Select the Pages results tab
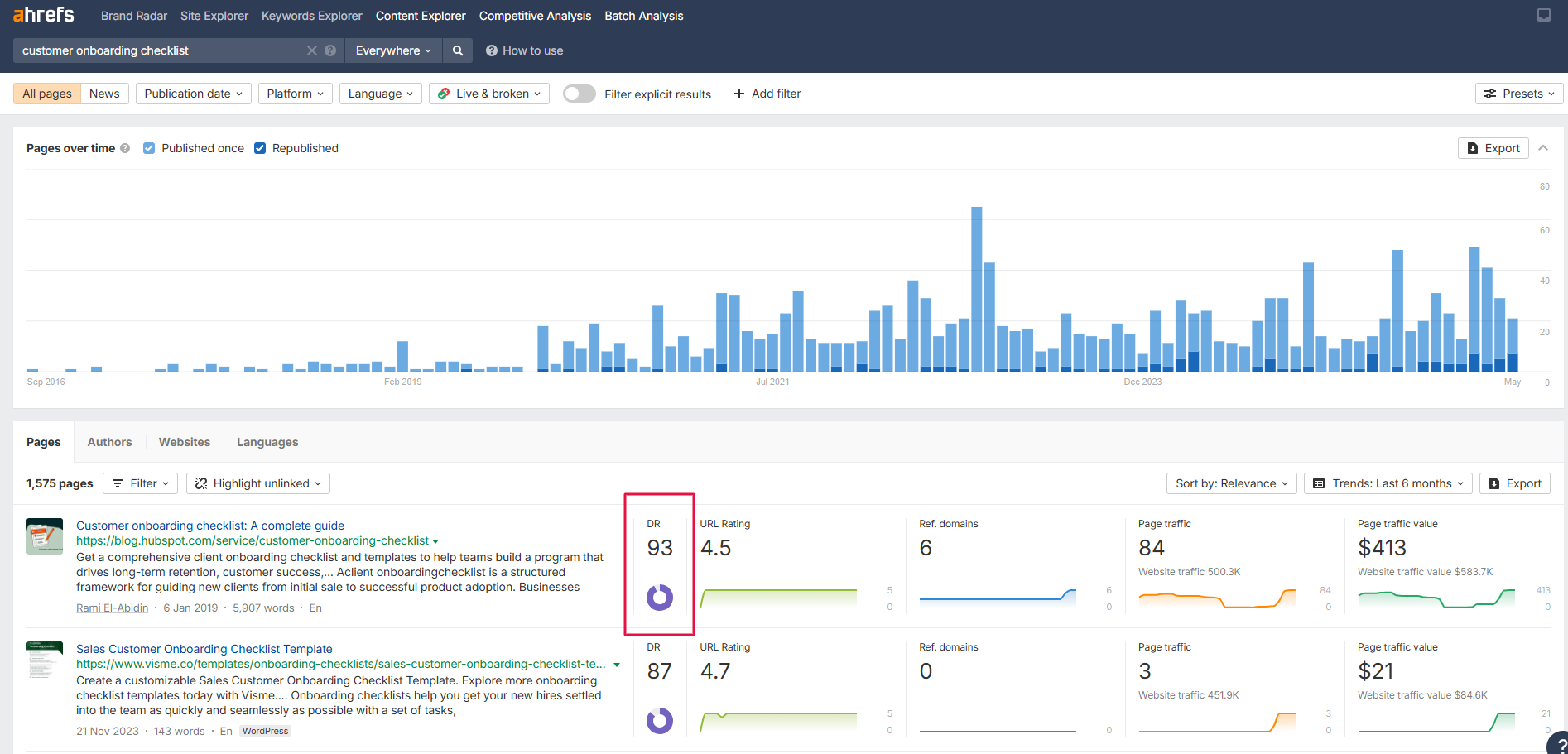Screen dimensions: 1568x754 (44, 442)
